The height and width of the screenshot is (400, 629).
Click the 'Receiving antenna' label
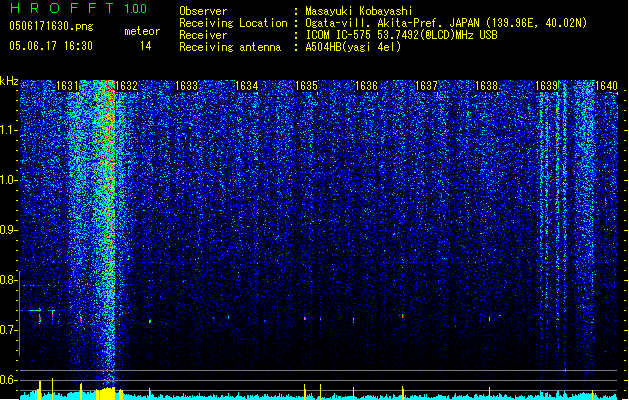coord(230,47)
